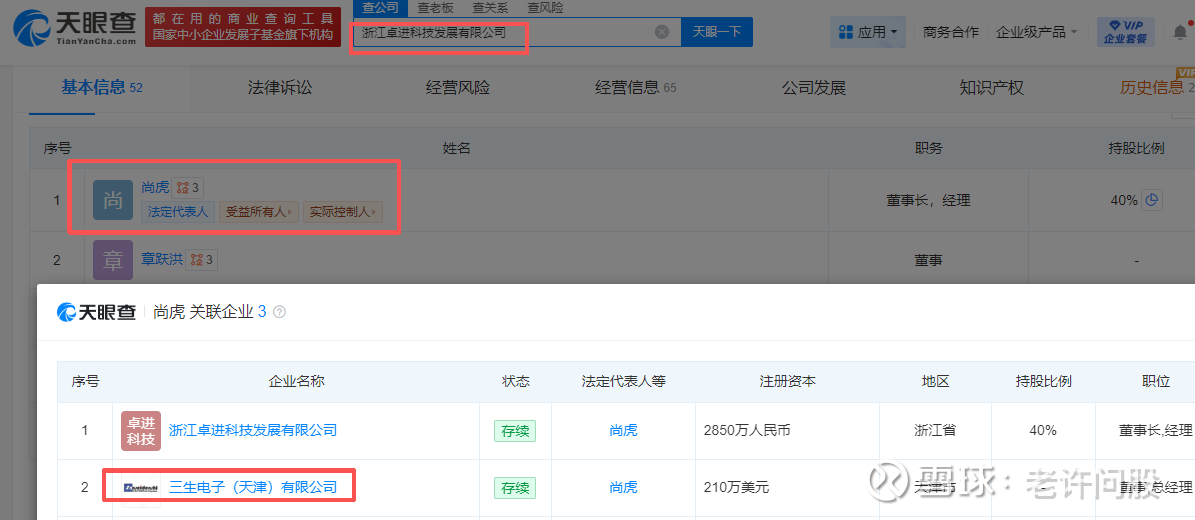Click the 浙江省 region cell
Image resolution: width=1195 pixels, height=520 pixels.
(935, 430)
